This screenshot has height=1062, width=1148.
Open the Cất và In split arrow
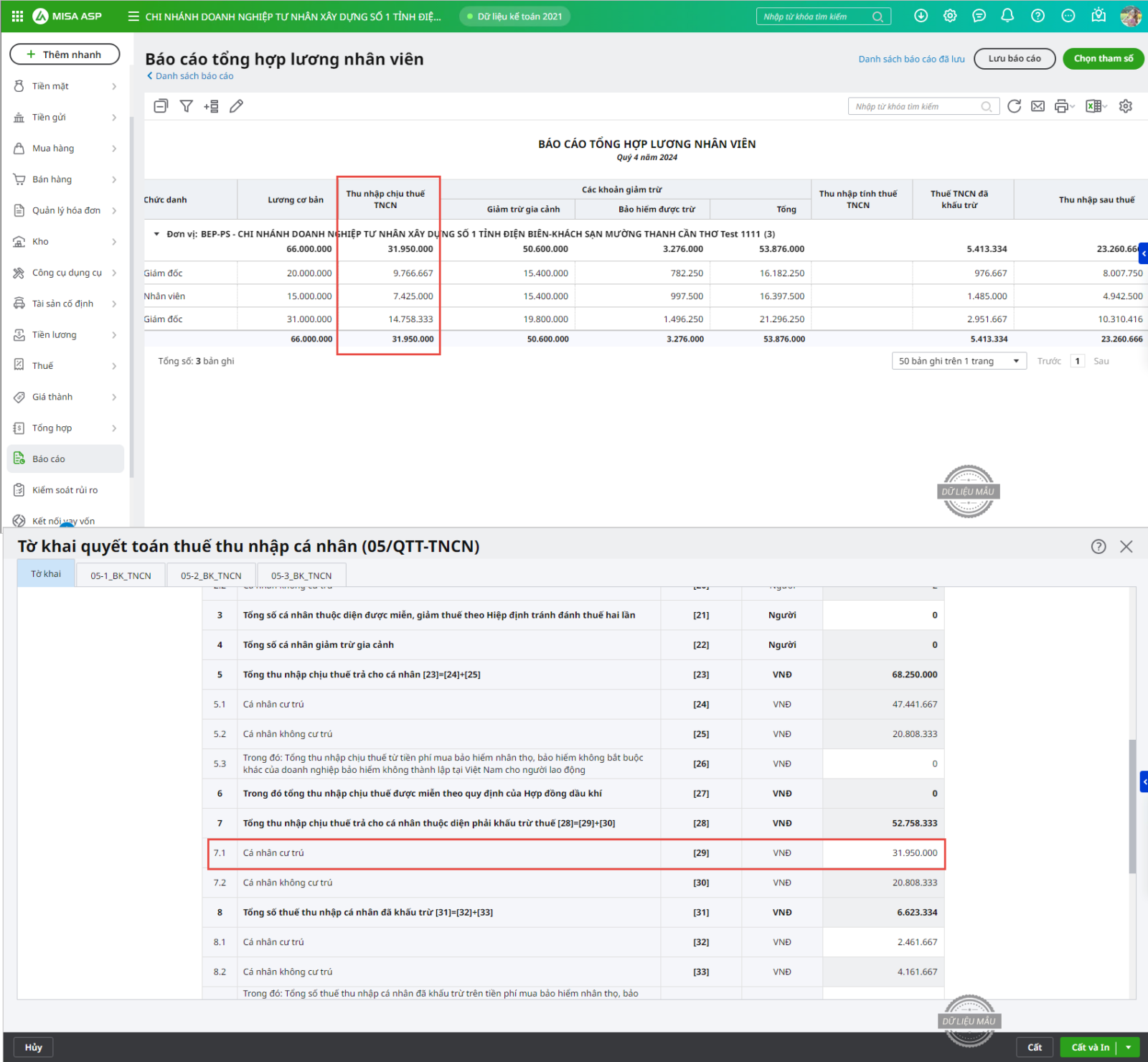pyautogui.click(x=1129, y=1047)
